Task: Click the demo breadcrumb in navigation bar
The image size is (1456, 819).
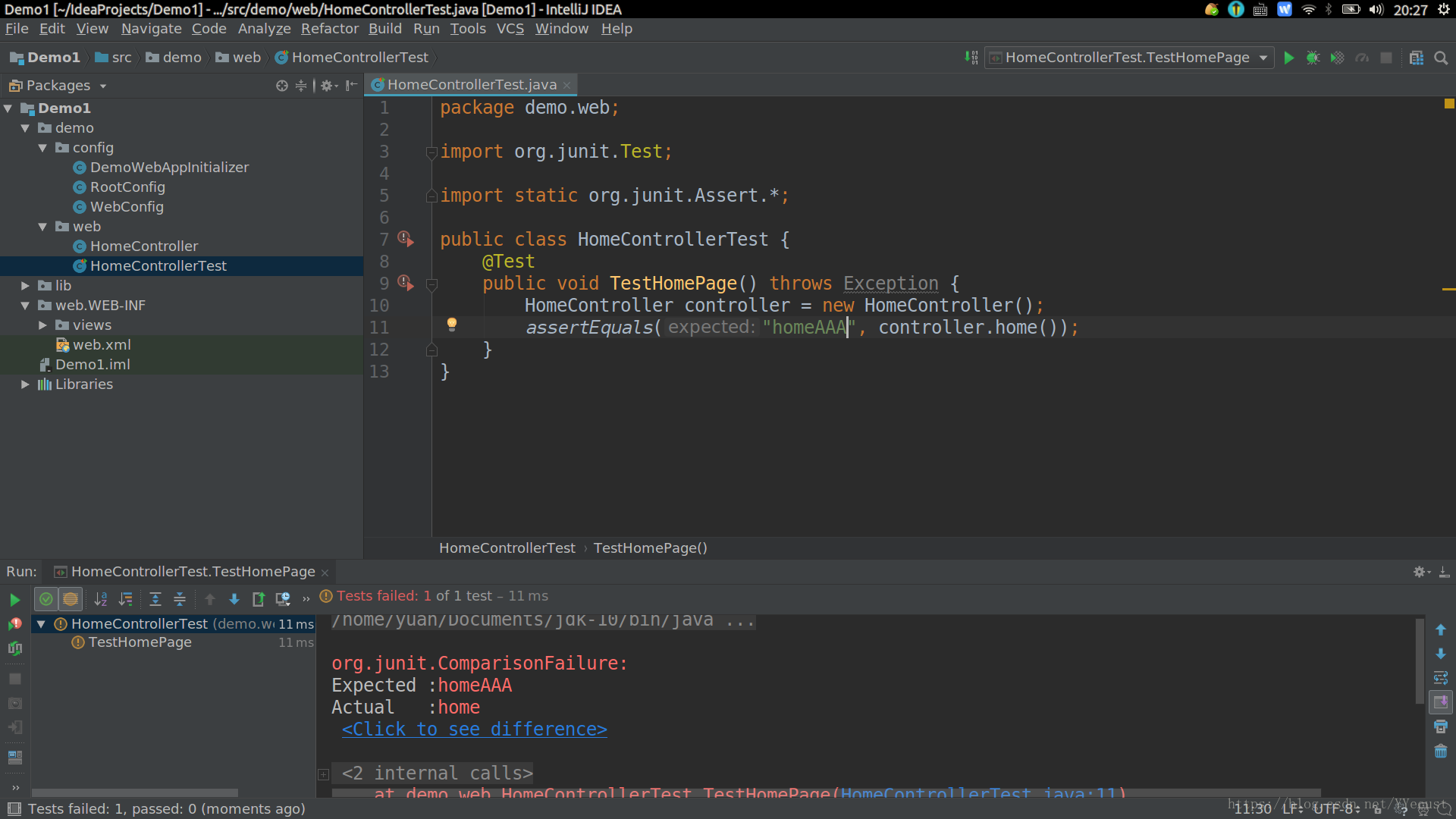Action: [174, 58]
